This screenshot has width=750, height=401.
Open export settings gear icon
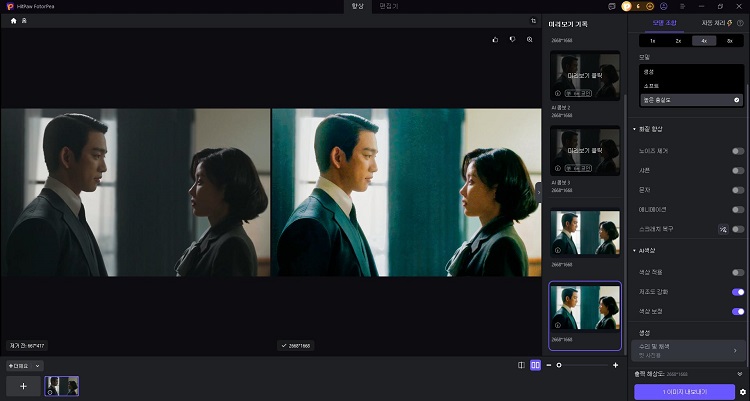point(743,392)
